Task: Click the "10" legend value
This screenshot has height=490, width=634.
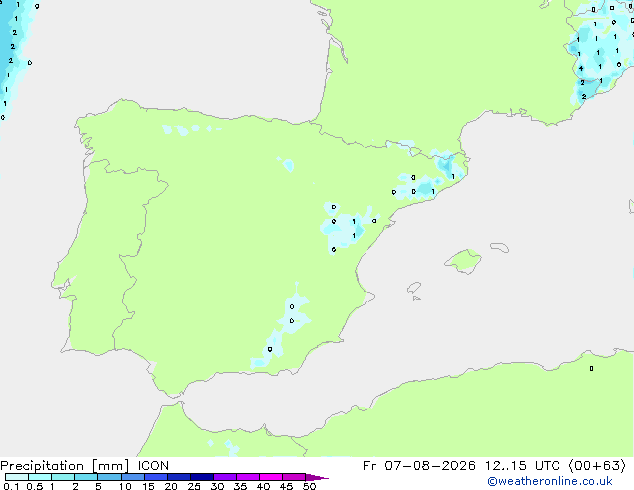Action: pyautogui.click(x=125, y=486)
